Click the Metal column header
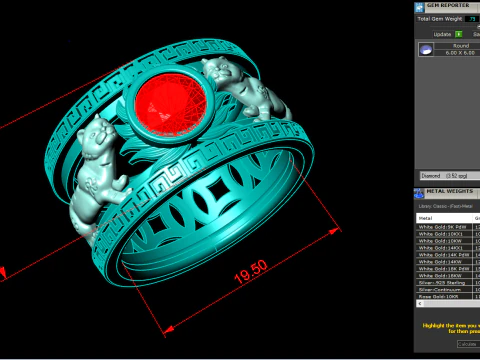This screenshot has width=480, height=360. pos(444,218)
